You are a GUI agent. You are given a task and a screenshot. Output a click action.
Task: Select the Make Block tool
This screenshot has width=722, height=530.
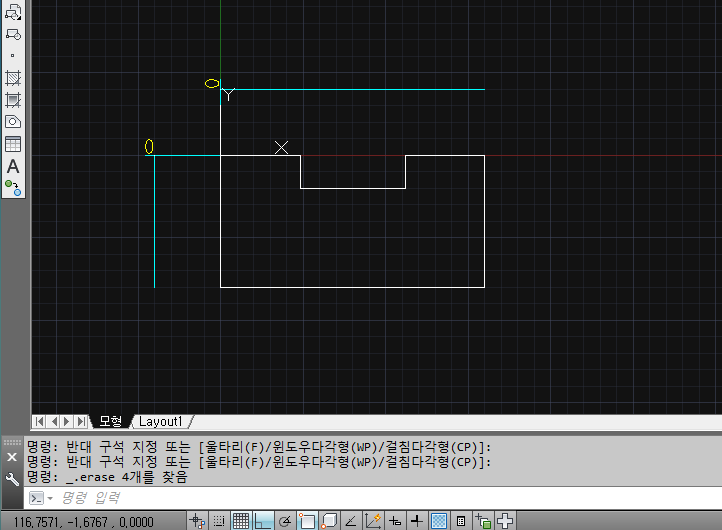point(13,34)
